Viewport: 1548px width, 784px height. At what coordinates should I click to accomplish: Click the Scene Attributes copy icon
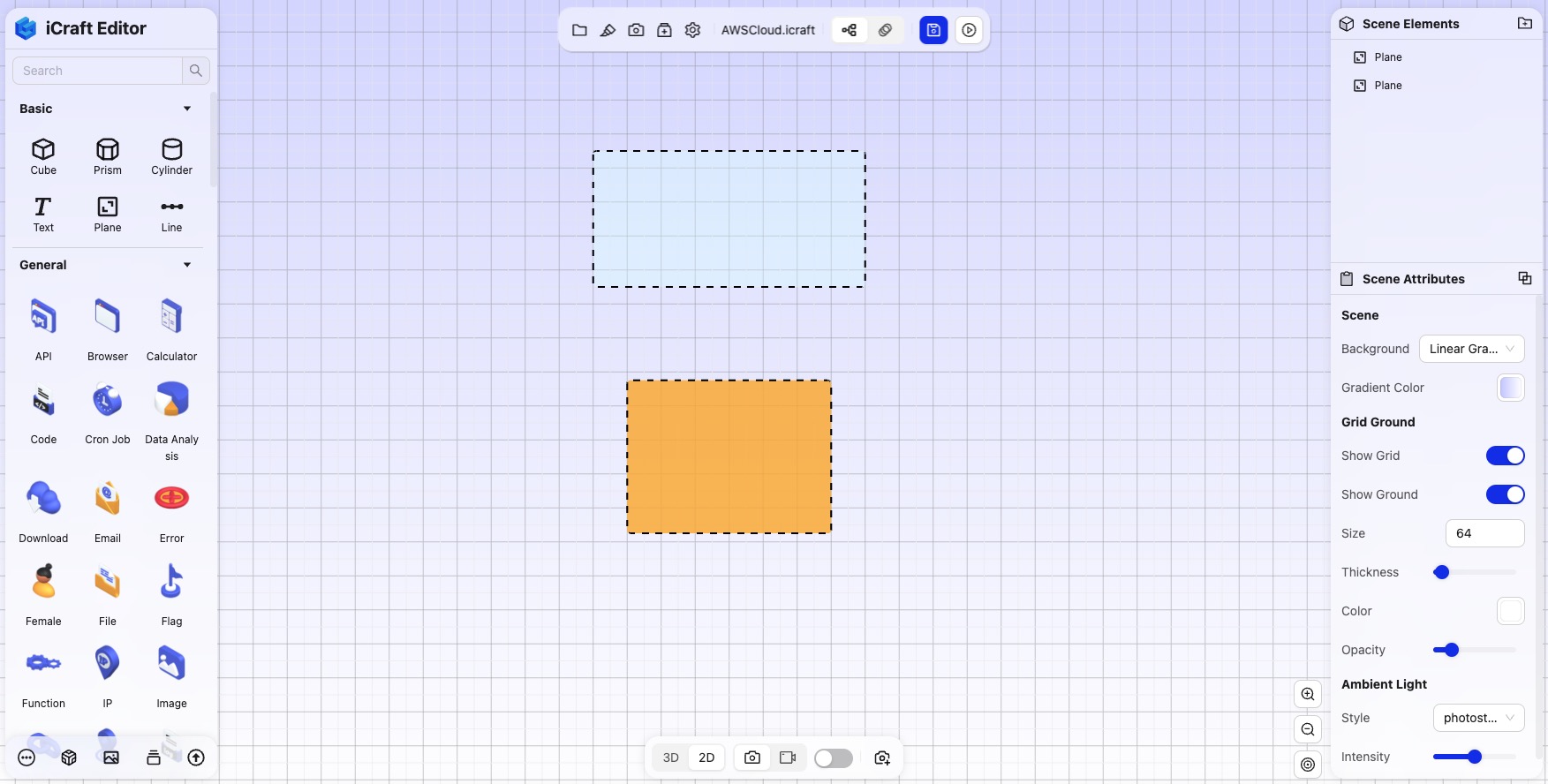[x=1525, y=278]
